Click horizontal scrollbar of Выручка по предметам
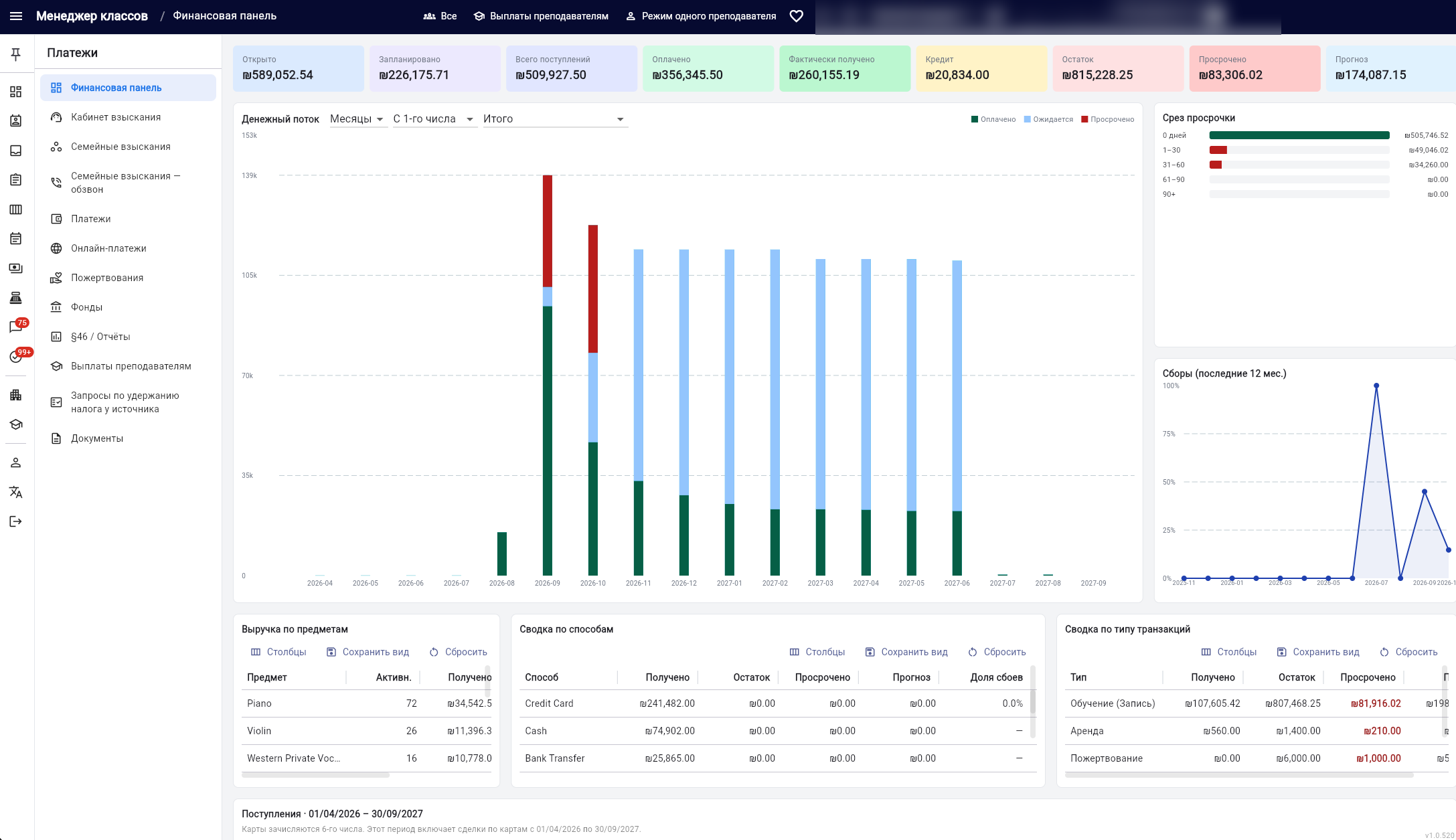1456x840 pixels. coord(315,775)
